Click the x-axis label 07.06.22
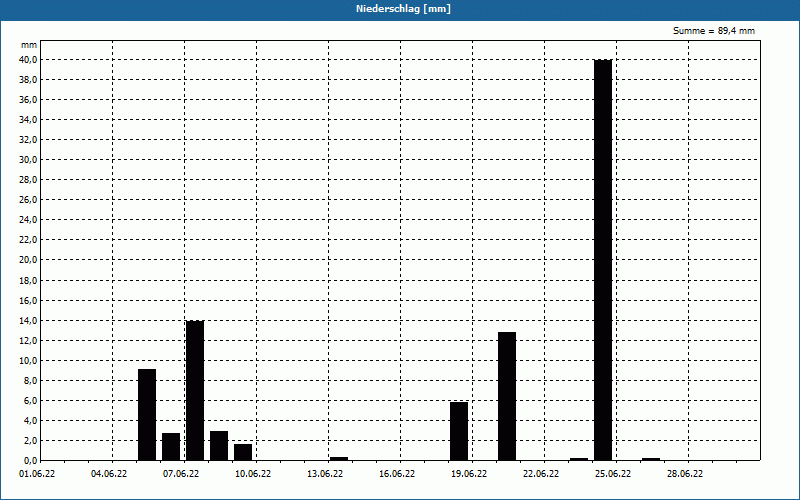The width and height of the screenshot is (800, 500). tap(181, 474)
